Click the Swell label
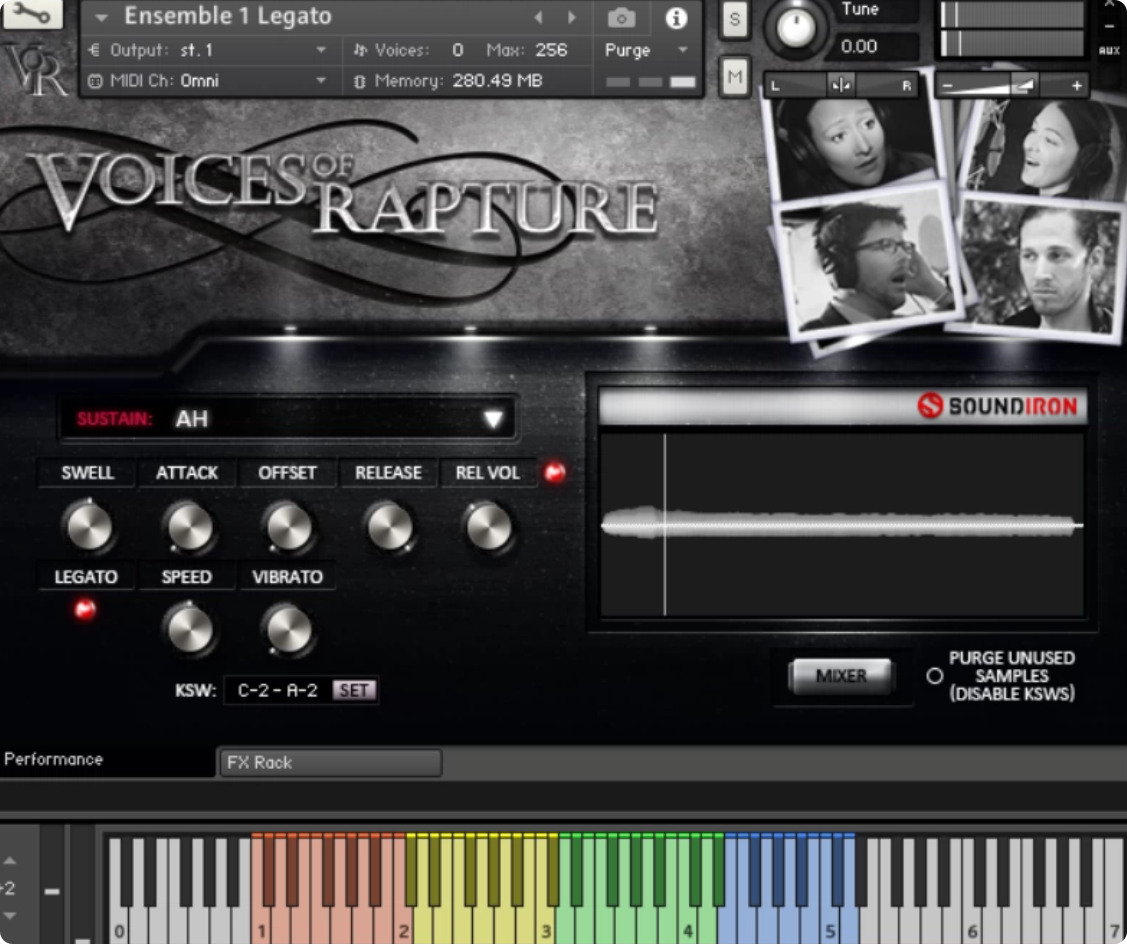Image resolution: width=1127 pixels, height=944 pixels. (x=87, y=472)
